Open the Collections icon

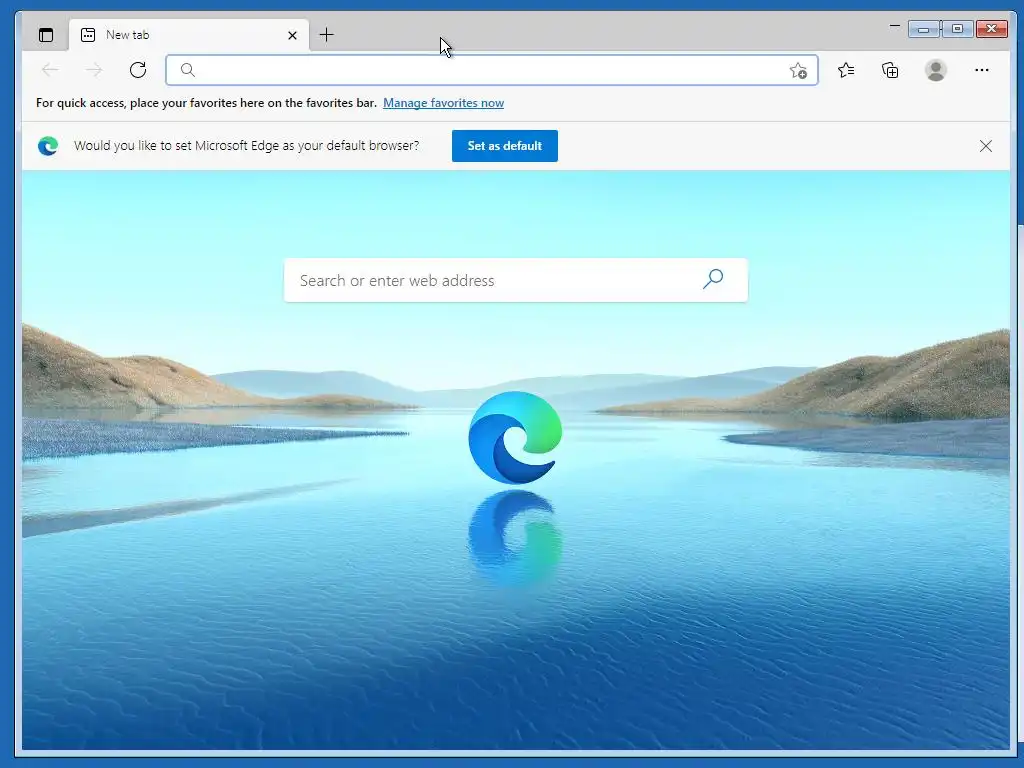pyautogui.click(x=890, y=70)
